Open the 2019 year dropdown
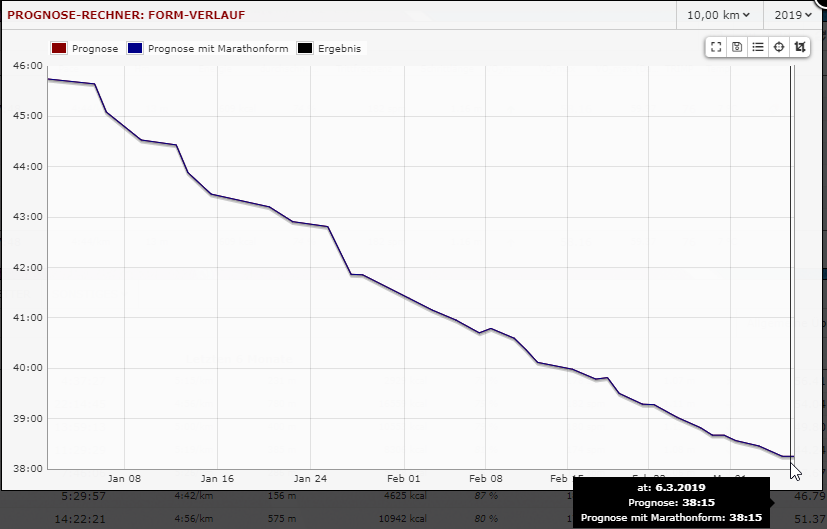The width and height of the screenshot is (827, 529). pyautogui.click(x=794, y=15)
